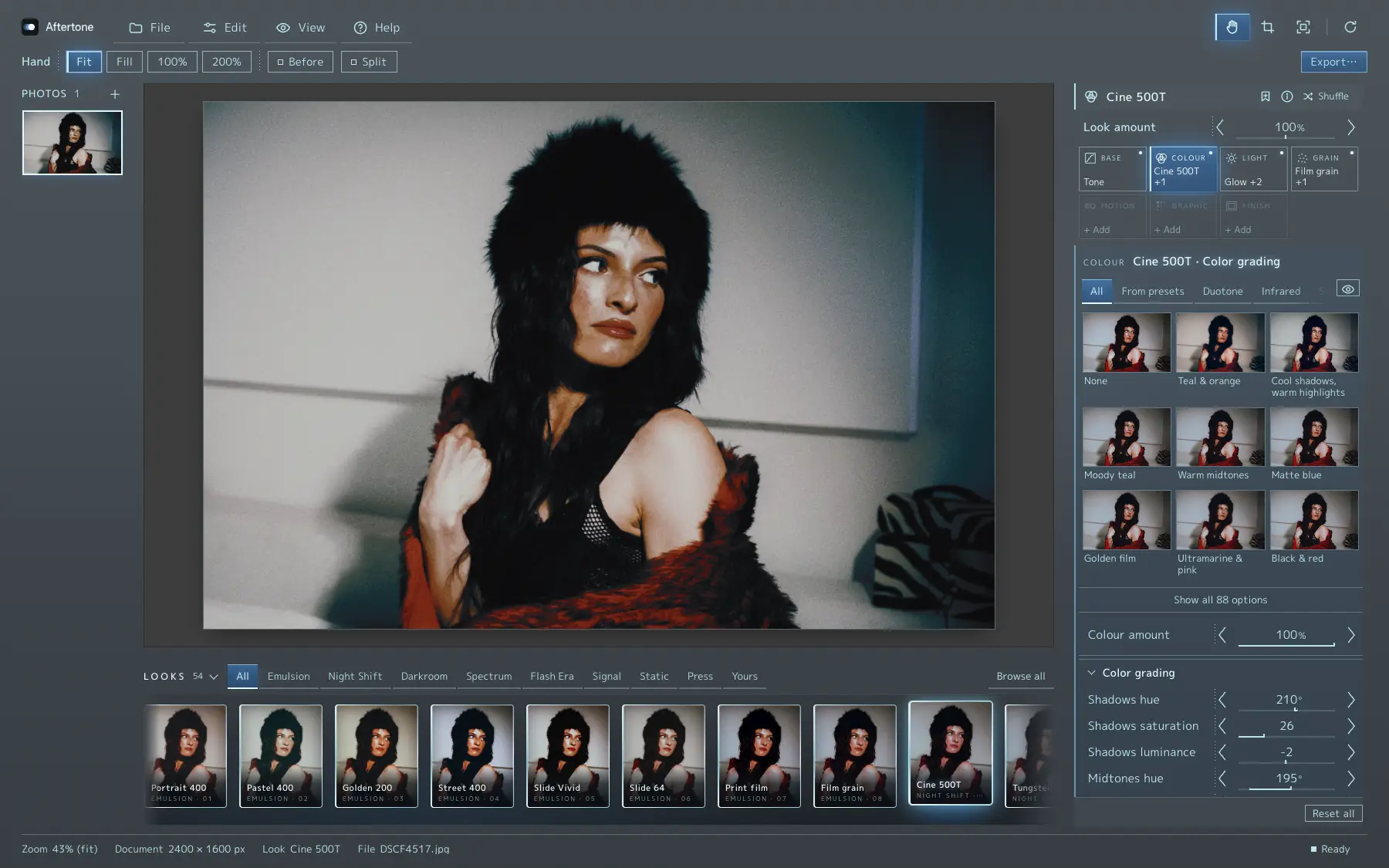Click the reset rotate arrow icon
Viewport: 1389px width, 868px height.
1350,27
